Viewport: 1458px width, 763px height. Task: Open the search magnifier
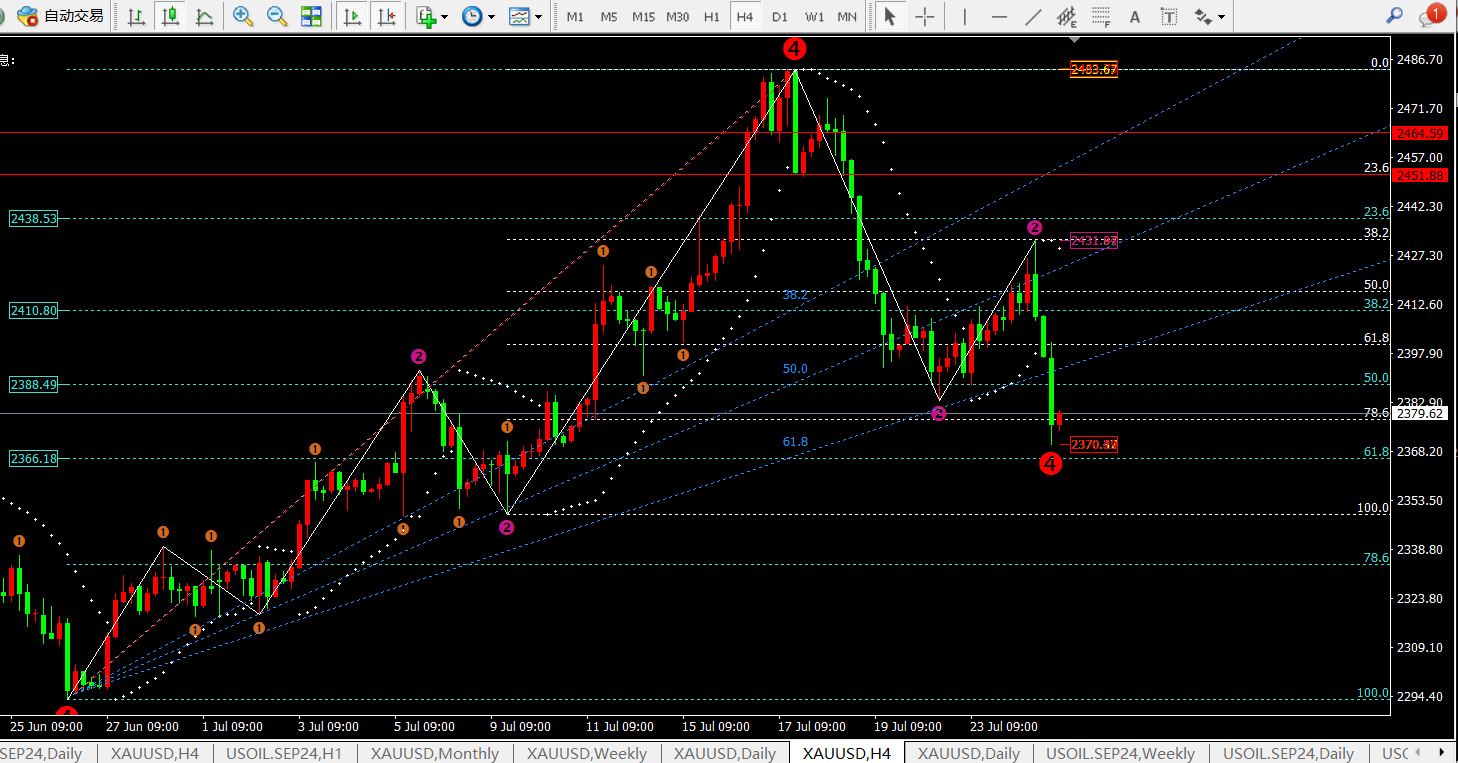coord(1394,15)
